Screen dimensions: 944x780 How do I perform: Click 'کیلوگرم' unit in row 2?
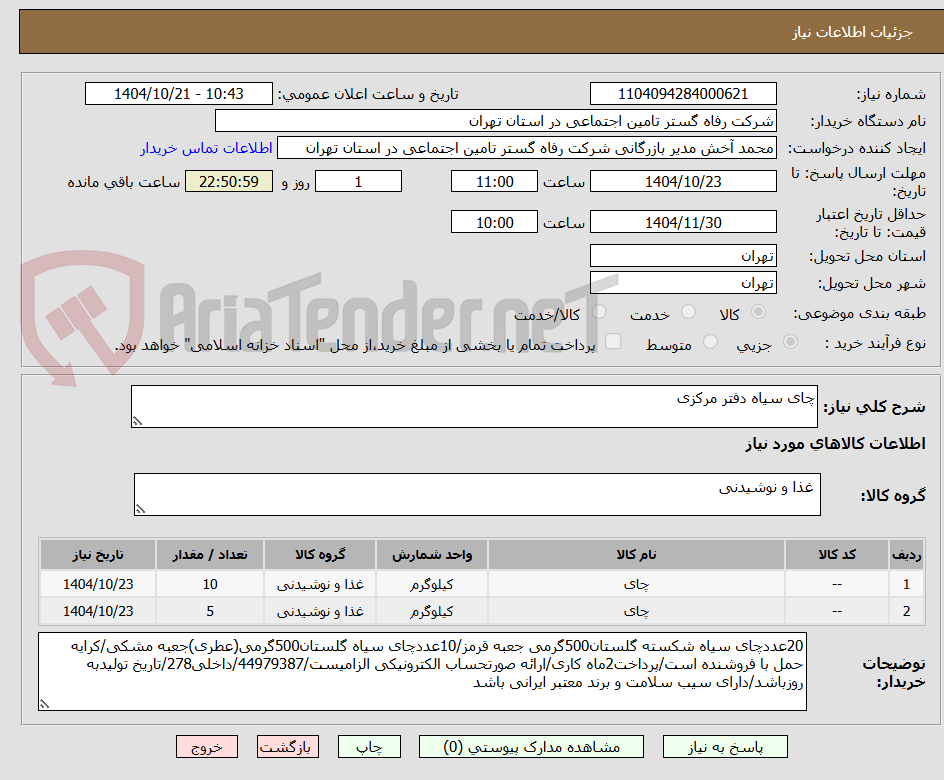pos(432,611)
